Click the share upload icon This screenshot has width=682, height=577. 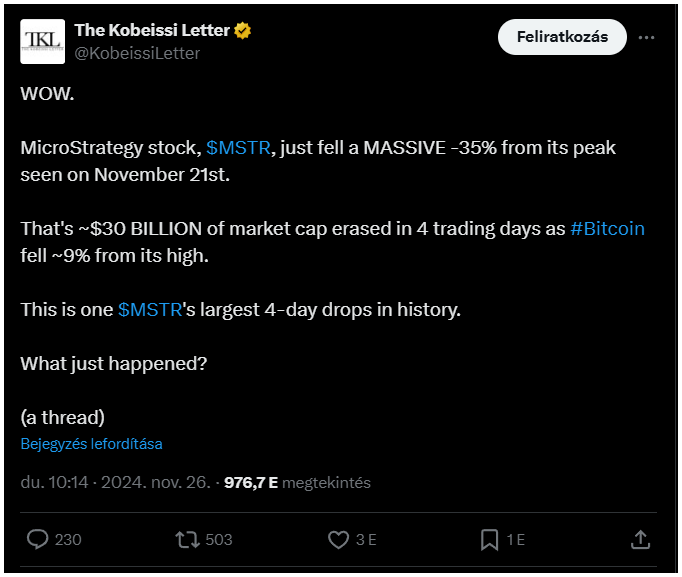click(640, 540)
